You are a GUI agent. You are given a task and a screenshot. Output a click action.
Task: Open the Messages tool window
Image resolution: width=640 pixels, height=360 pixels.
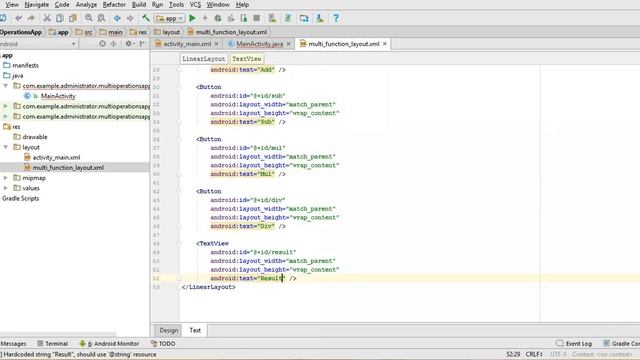(x=13, y=344)
